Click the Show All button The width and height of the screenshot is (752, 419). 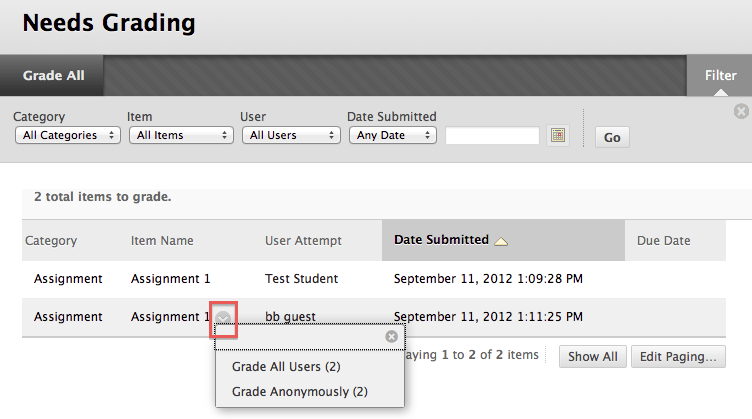tap(593, 357)
